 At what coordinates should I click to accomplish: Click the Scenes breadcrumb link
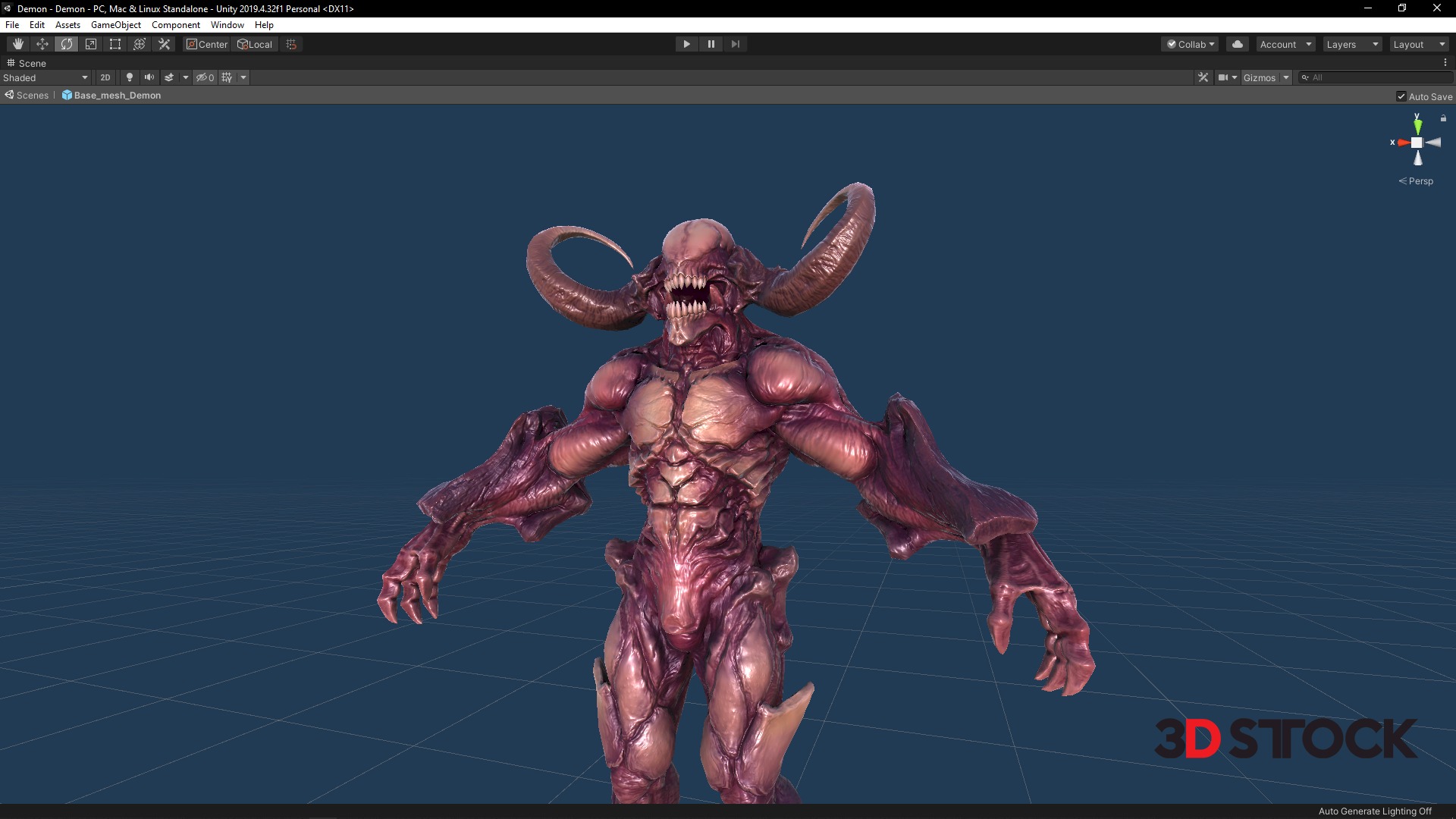click(x=32, y=96)
